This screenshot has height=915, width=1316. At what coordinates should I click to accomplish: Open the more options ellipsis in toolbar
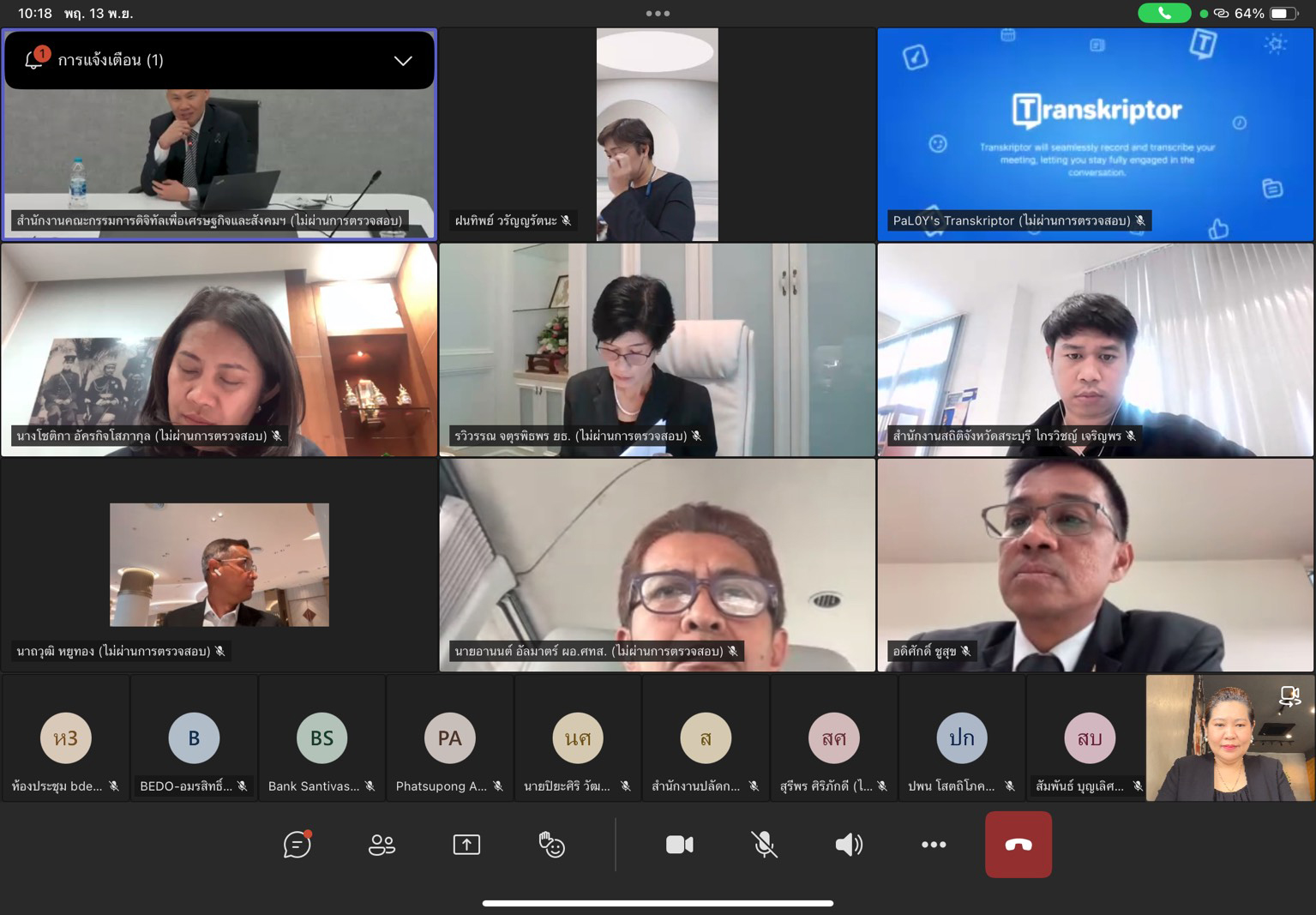(x=934, y=845)
